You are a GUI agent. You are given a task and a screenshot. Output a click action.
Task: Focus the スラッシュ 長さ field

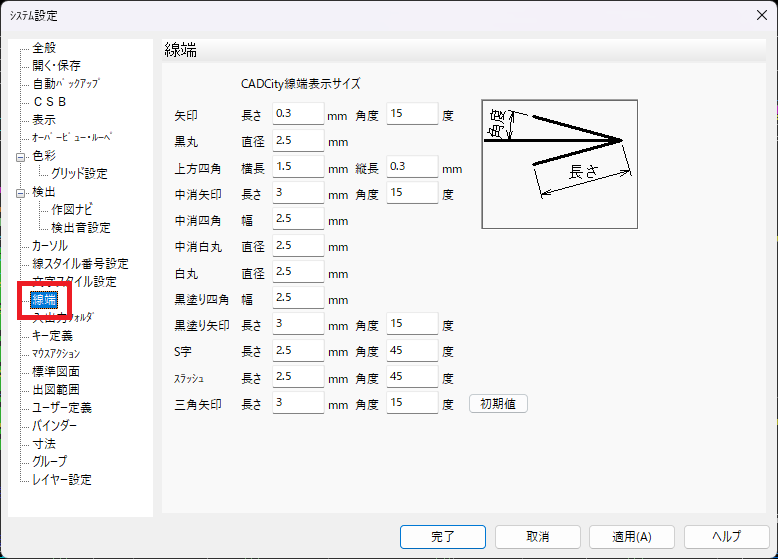(x=298, y=376)
